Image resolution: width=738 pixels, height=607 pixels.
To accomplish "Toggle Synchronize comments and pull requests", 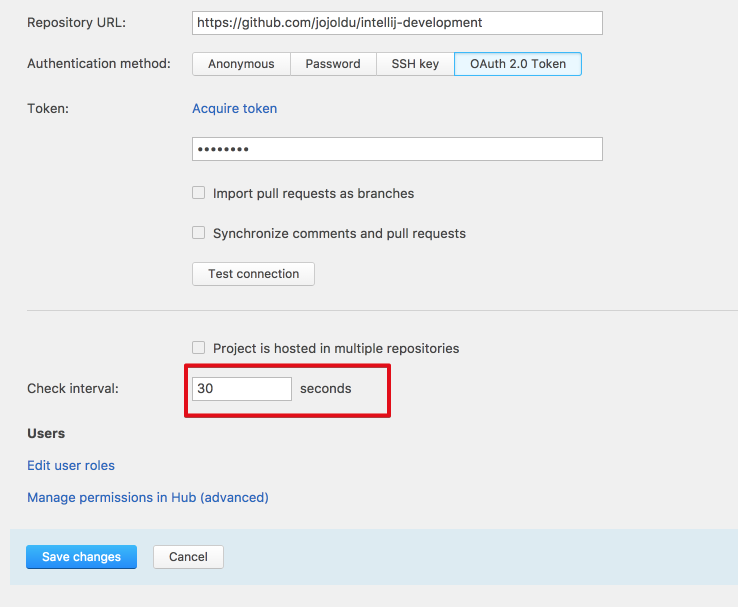I will pyautogui.click(x=199, y=233).
